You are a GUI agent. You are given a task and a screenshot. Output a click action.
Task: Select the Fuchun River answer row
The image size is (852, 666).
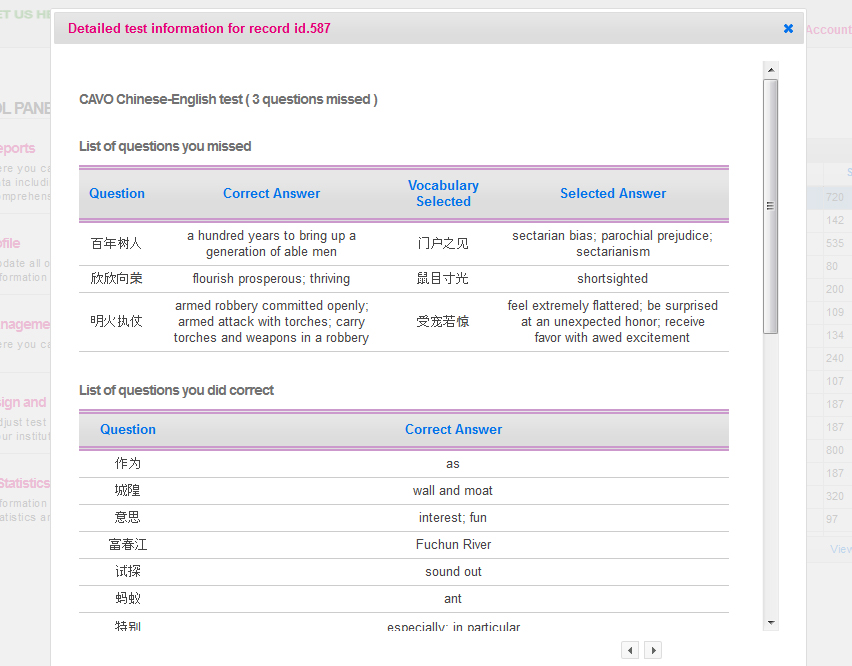tap(453, 545)
